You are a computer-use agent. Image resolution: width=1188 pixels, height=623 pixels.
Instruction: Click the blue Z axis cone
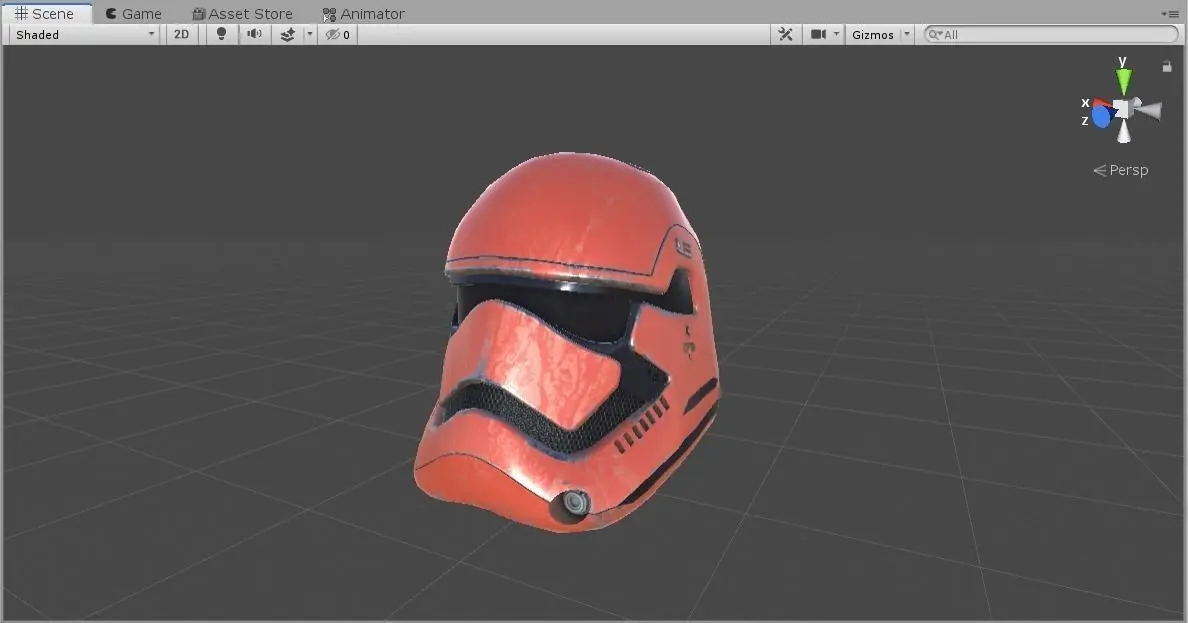tap(1102, 117)
